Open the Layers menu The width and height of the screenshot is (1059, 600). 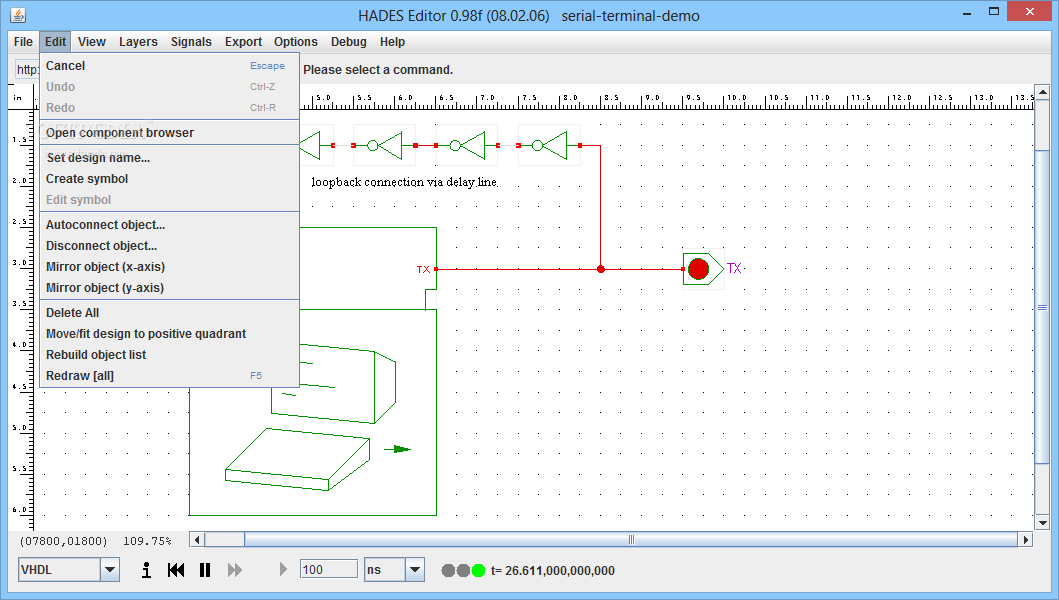[138, 42]
